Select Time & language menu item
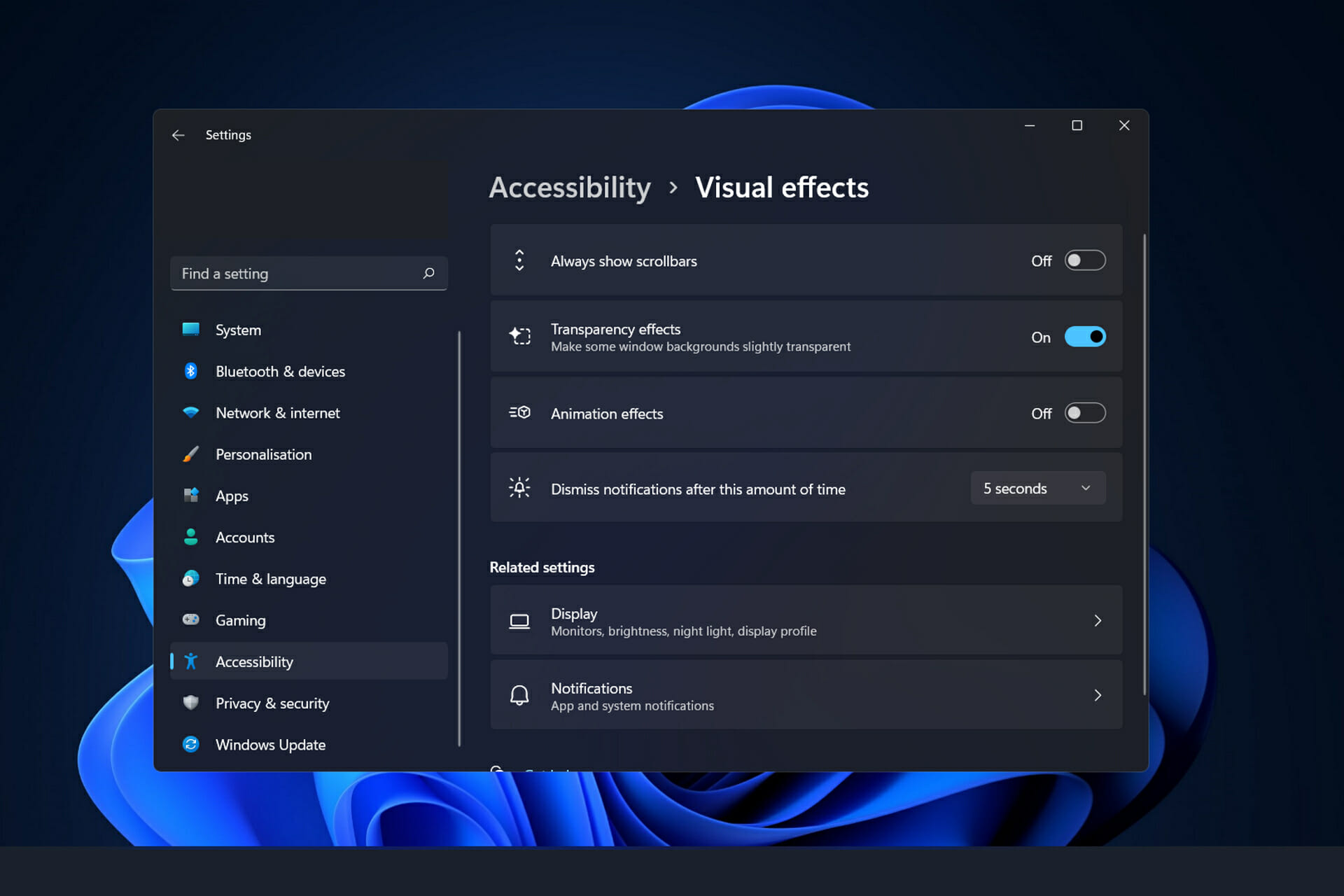1344x896 pixels. tap(270, 578)
